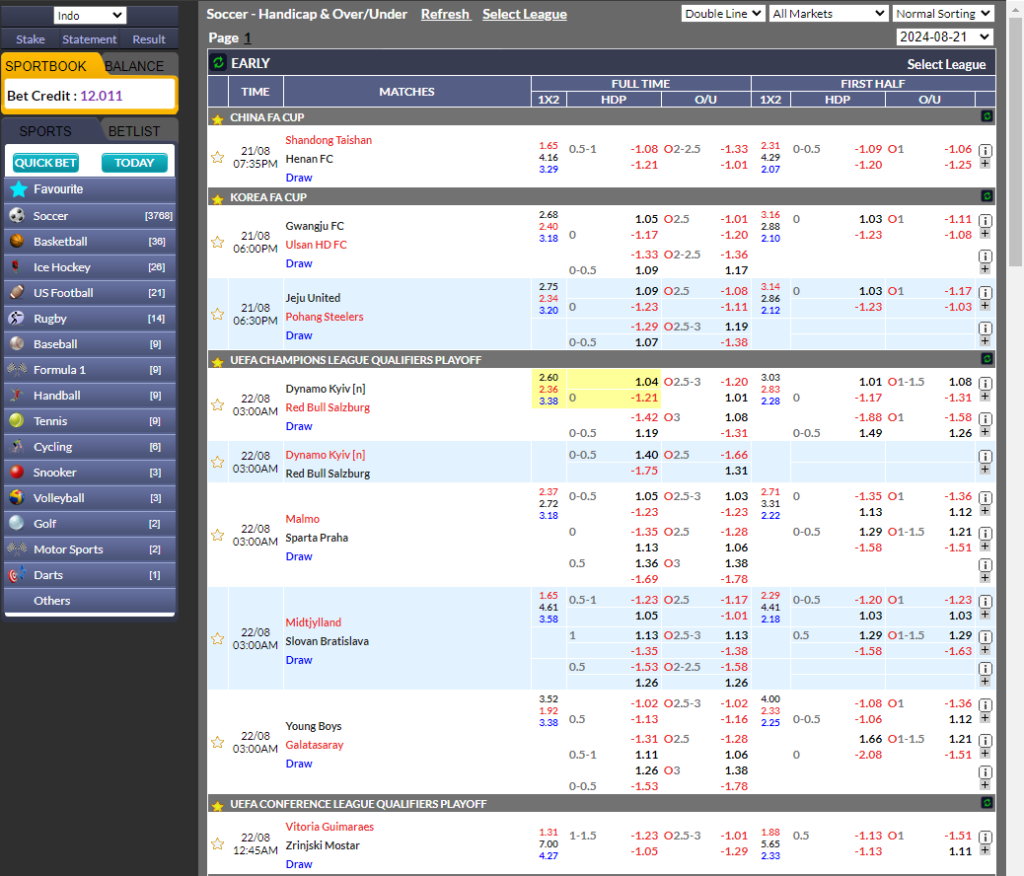1024x876 pixels.
Task: Click the Tennis ball icon
Action: pos(16,421)
